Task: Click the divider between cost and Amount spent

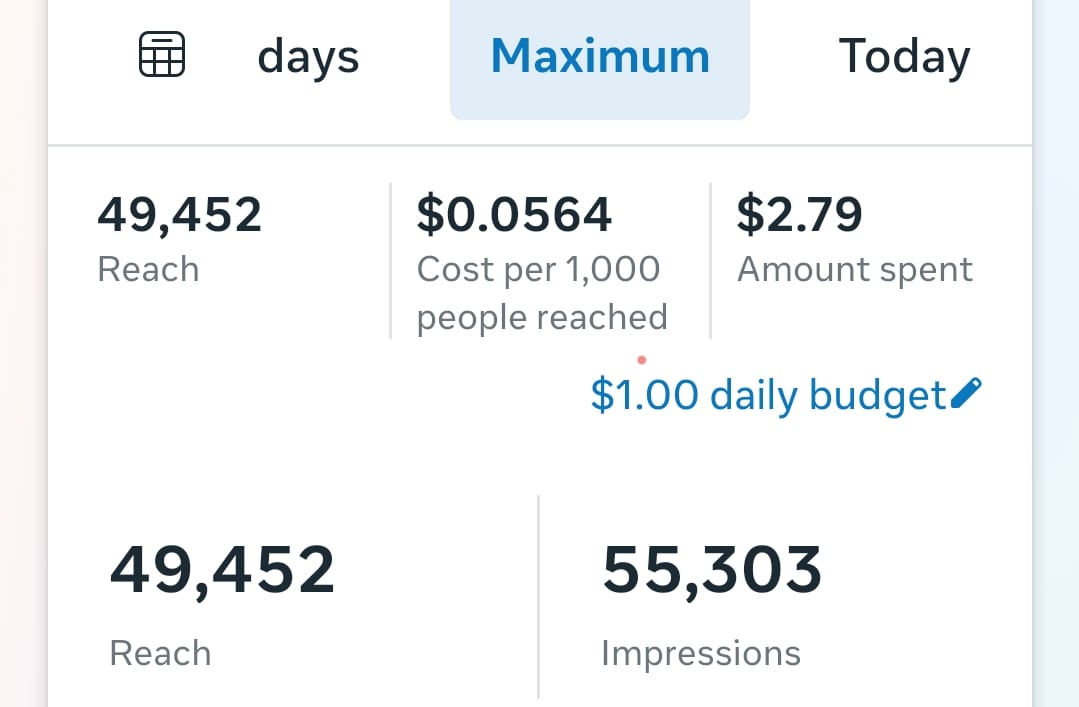Action: (x=710, y=261)
